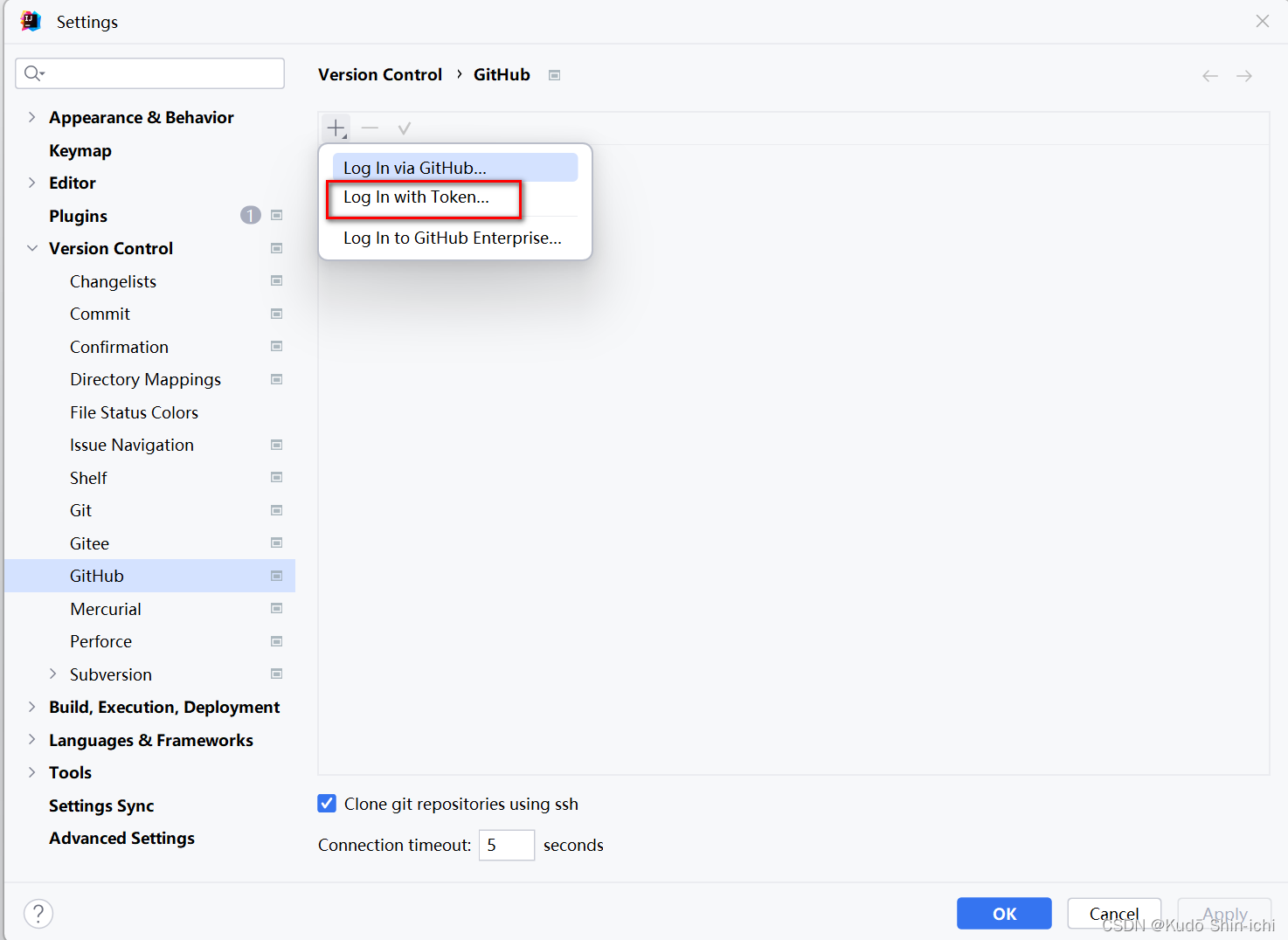Viewport: 1288px width, 940px height.
Task: Open Plugins settings
Action: click(x=79, y=216)
